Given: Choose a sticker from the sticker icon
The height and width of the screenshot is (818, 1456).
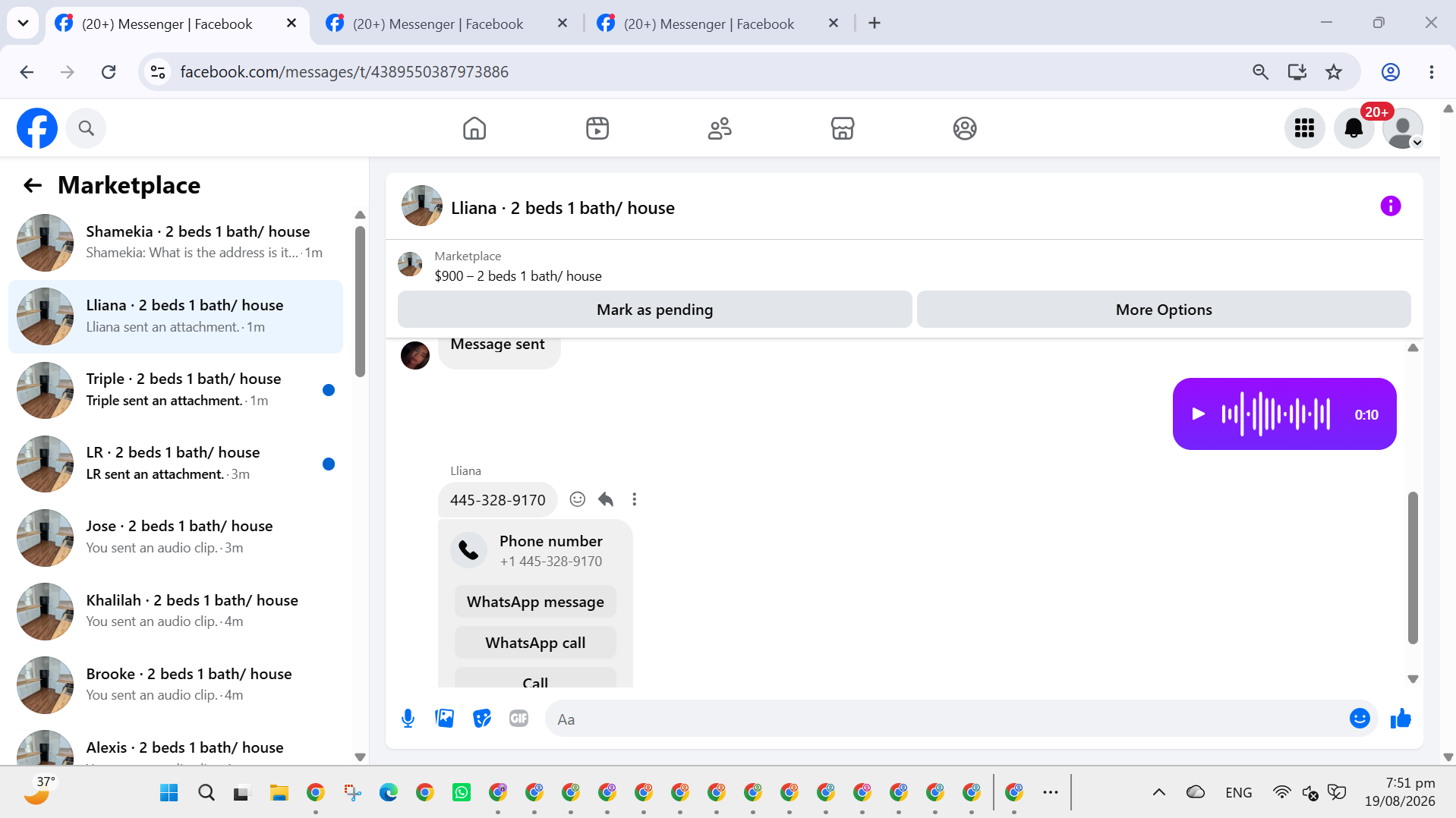Looking at the screenshot, I should [481, 719].
